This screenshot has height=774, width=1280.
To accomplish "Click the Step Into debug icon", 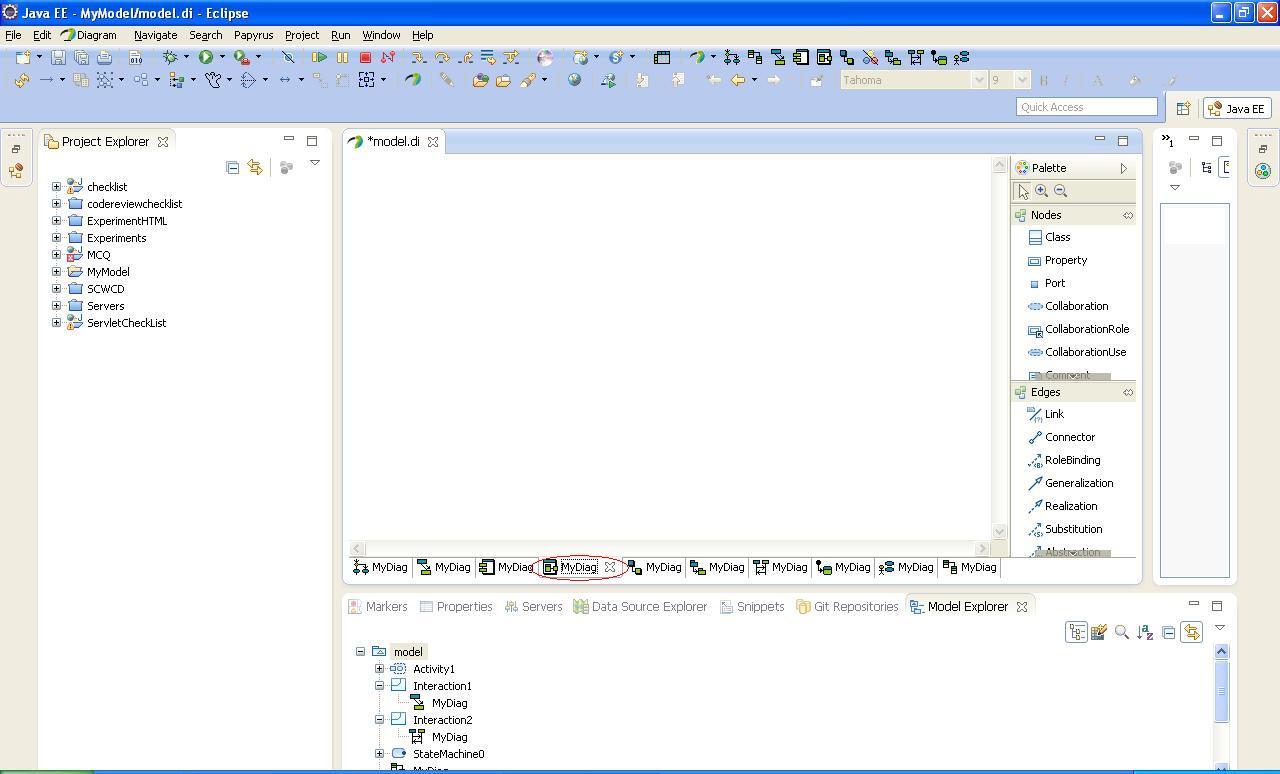I will 419,58.
